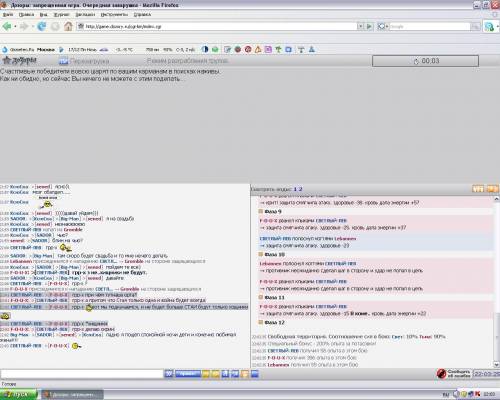500x400 pixels.
Task: Click the red circular icon in the weather toolbar
Action: click(x=248, y=50)
